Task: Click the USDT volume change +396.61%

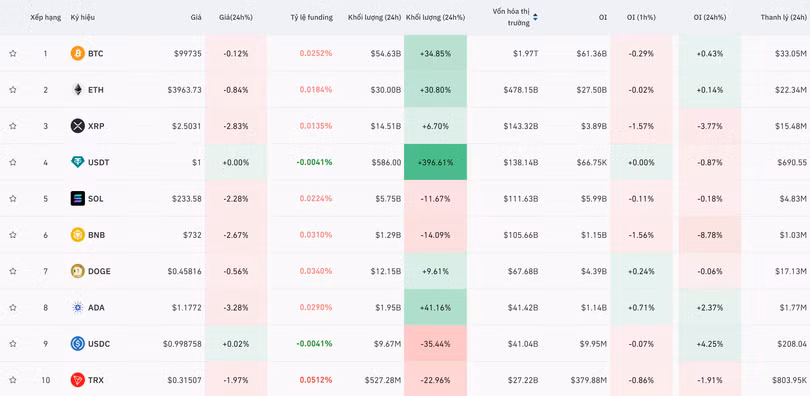Action: pos(435,162)
